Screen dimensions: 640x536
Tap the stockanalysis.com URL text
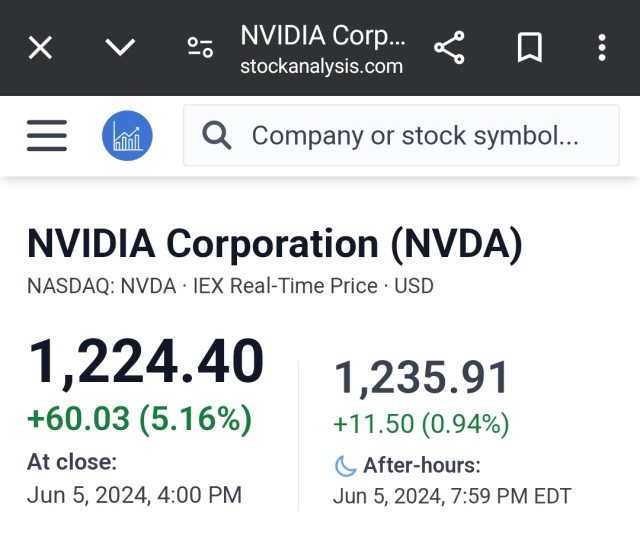[321, 67]
